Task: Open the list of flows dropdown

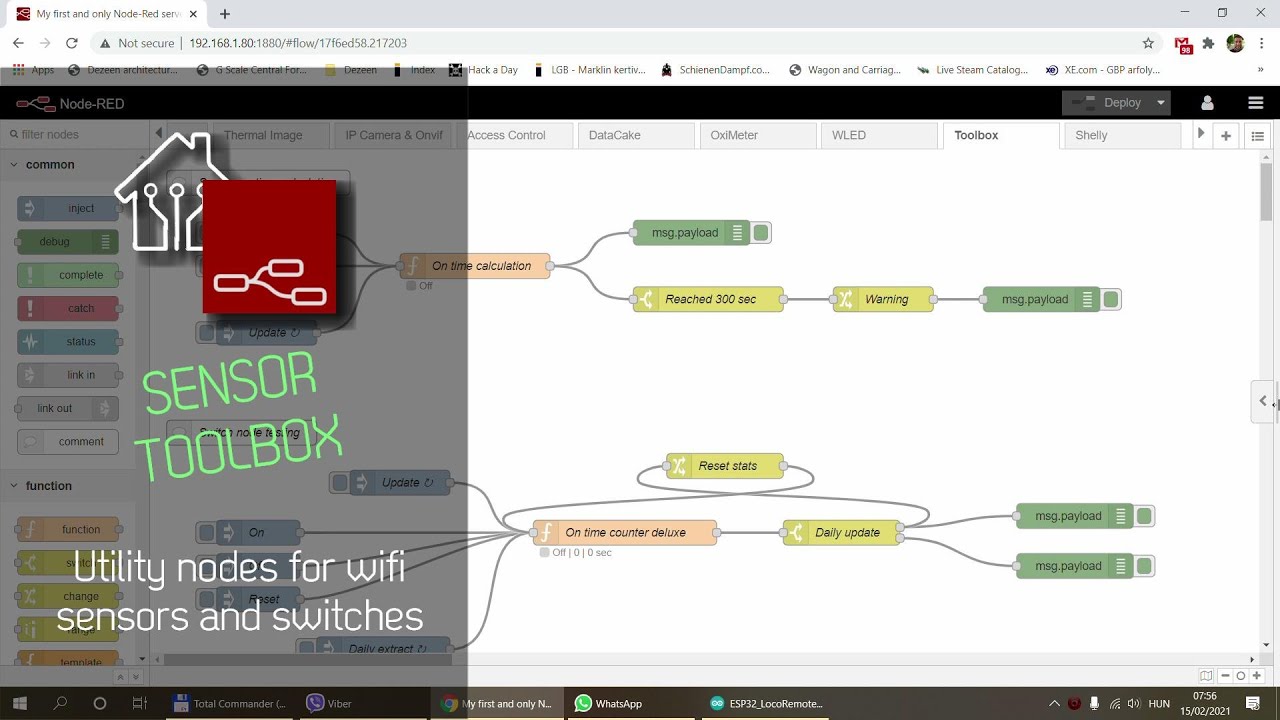Action: [x=1258, y=135]
